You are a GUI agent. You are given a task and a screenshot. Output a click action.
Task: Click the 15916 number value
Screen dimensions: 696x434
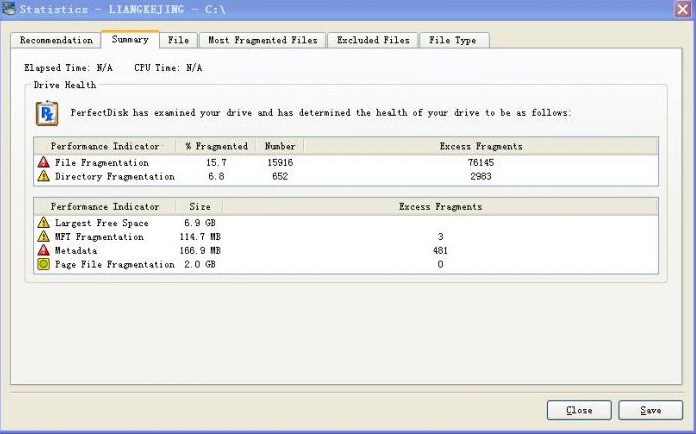click(280, 162)
